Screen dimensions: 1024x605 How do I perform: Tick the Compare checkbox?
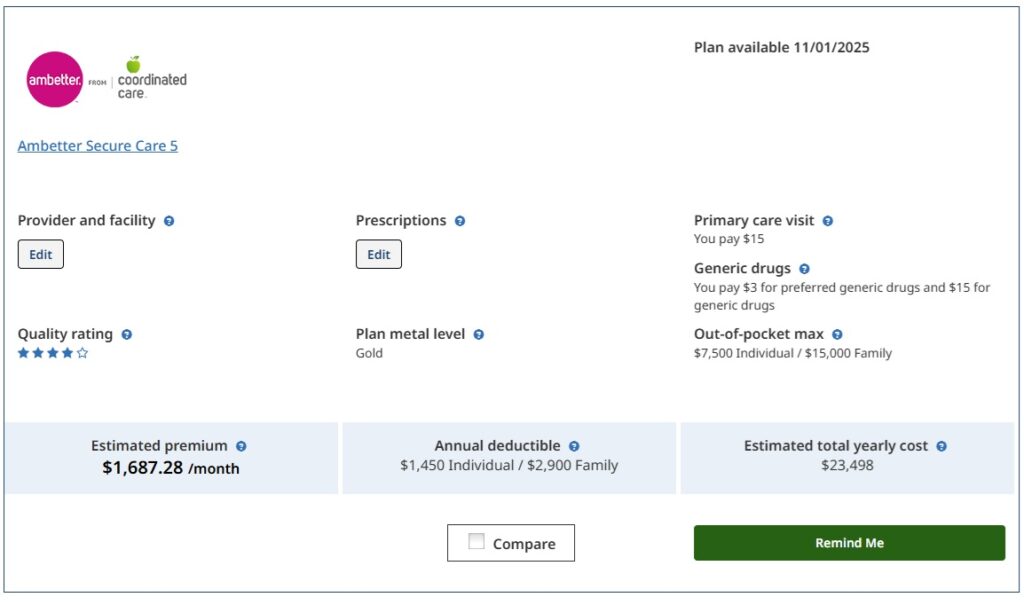(477, 542)
